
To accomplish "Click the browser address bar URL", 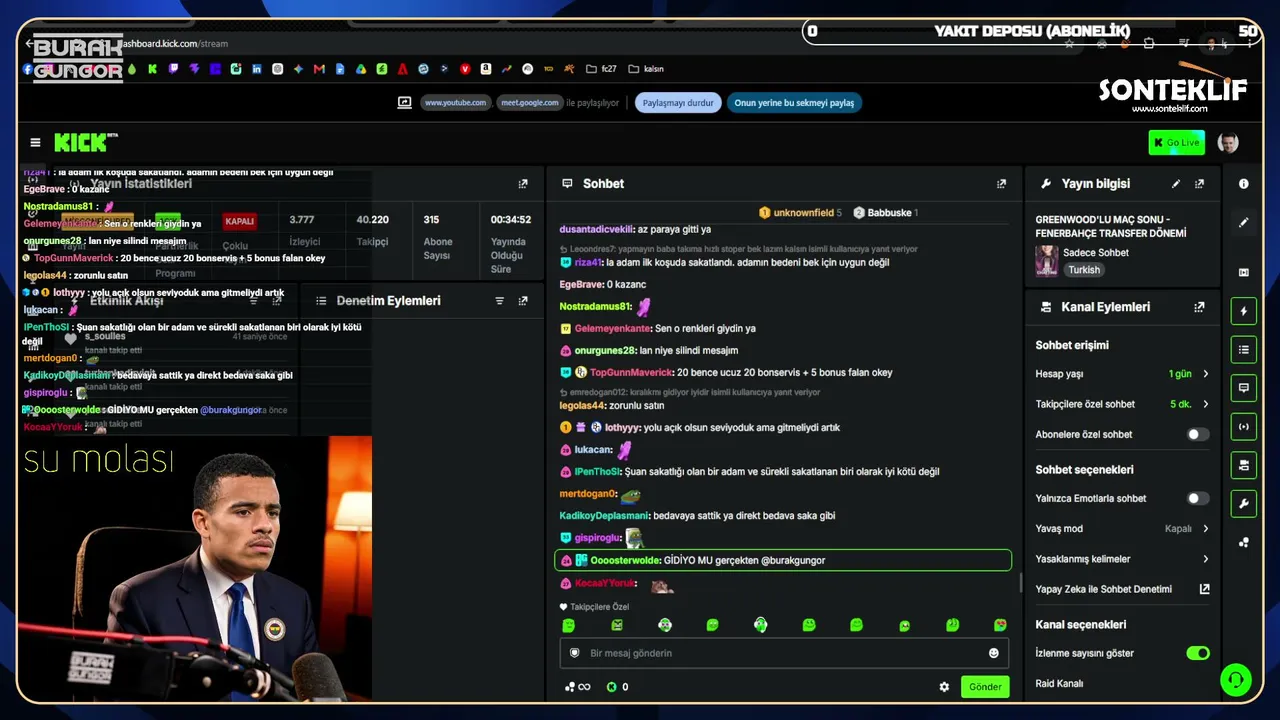I will point(174,44).
